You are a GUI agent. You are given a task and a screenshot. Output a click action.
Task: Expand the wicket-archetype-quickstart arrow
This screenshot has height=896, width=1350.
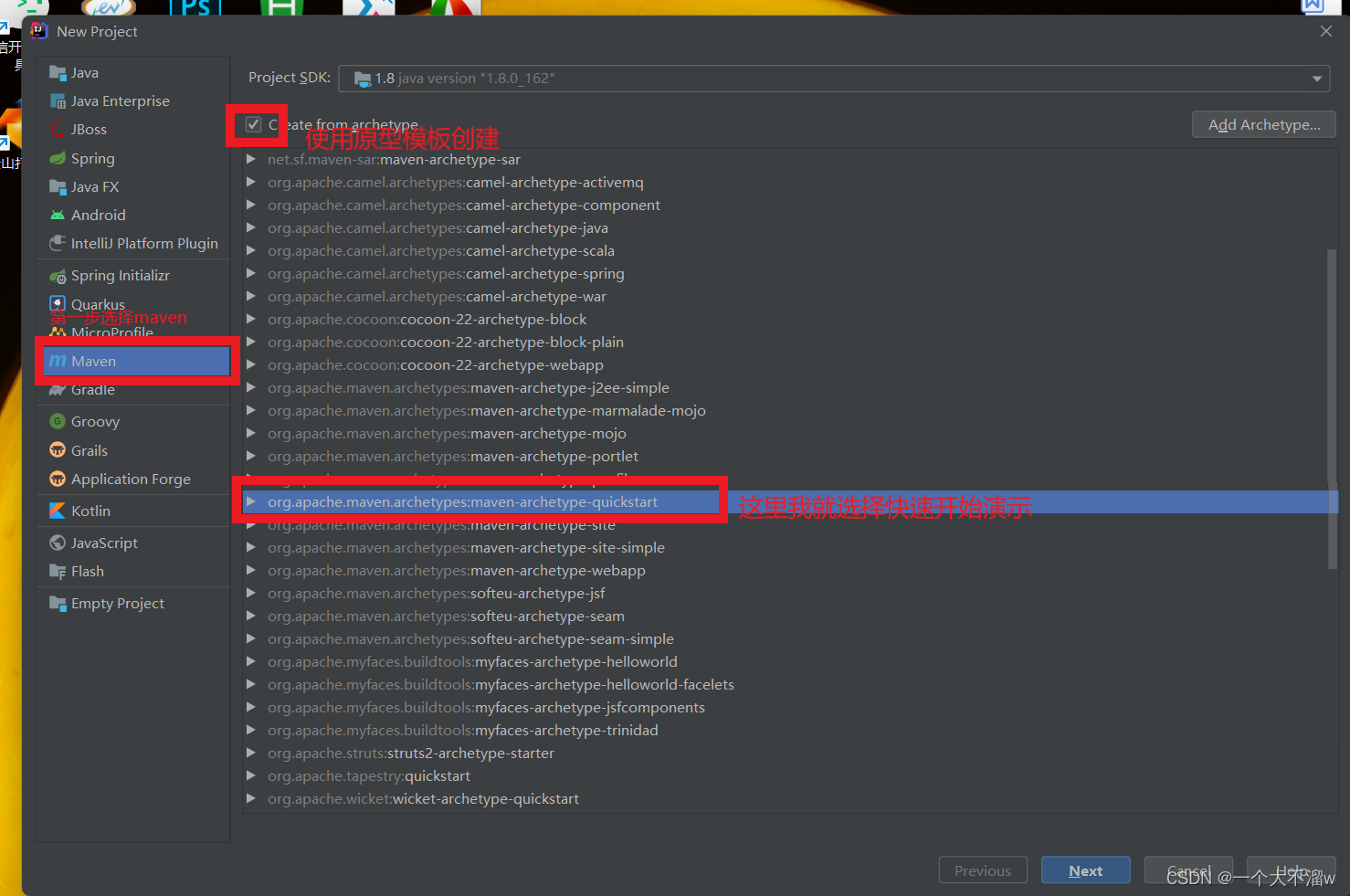pos(251,798)
